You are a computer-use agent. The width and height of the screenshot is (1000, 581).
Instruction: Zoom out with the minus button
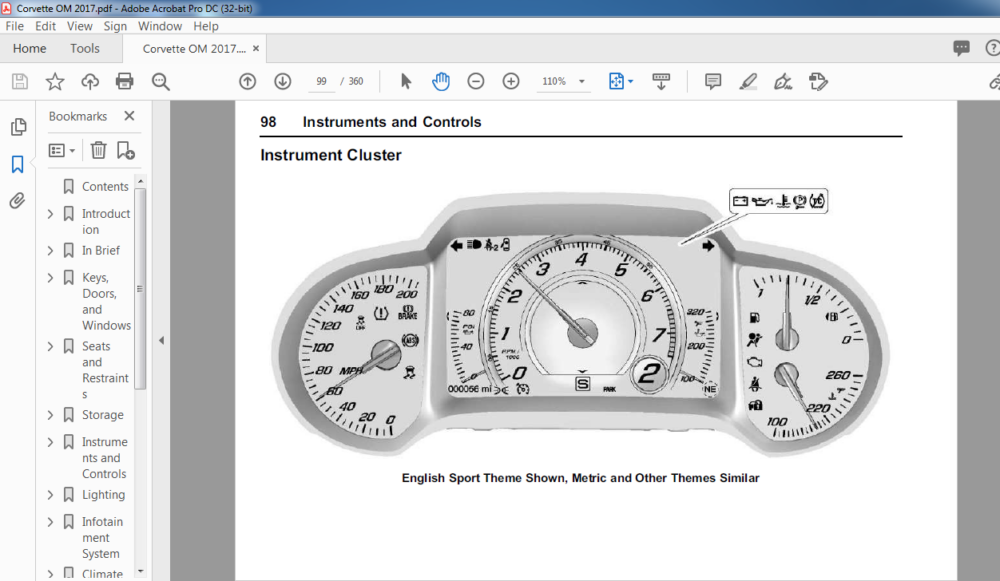pyautogui.click(x=476, y=82)
